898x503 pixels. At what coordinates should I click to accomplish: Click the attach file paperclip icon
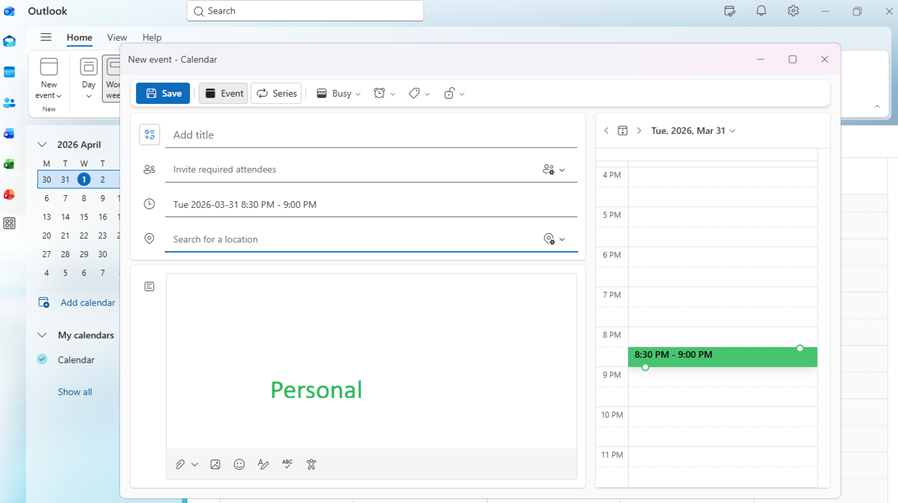pos(180,465)
